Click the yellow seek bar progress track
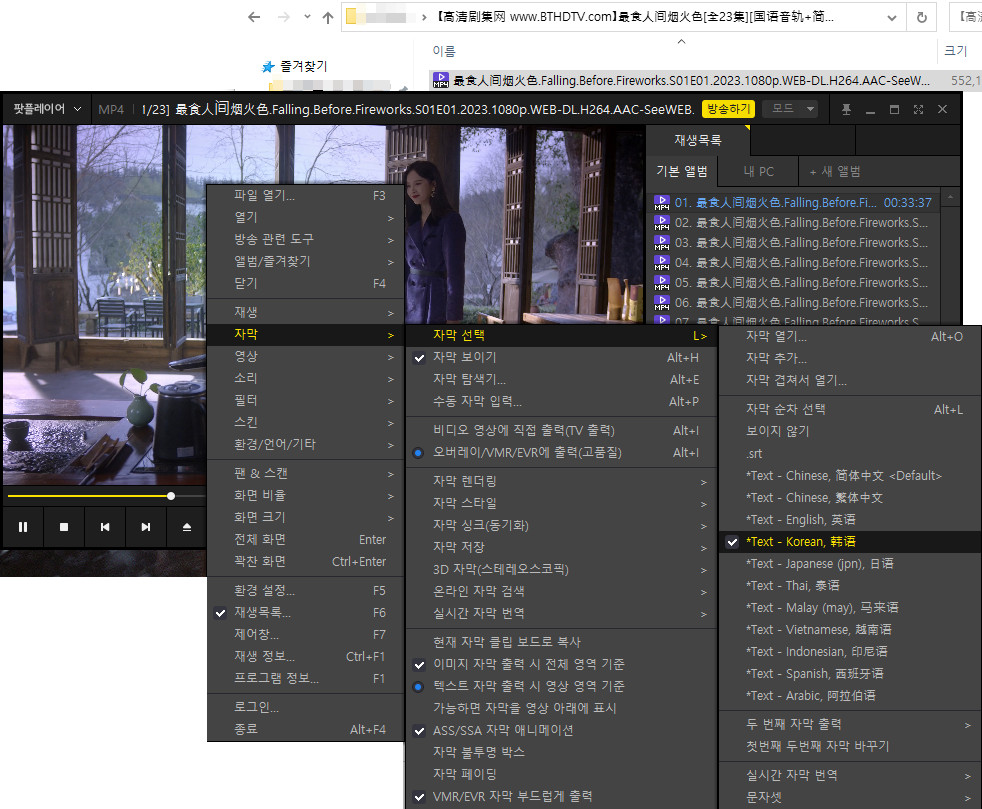 [x=88, y=496]
